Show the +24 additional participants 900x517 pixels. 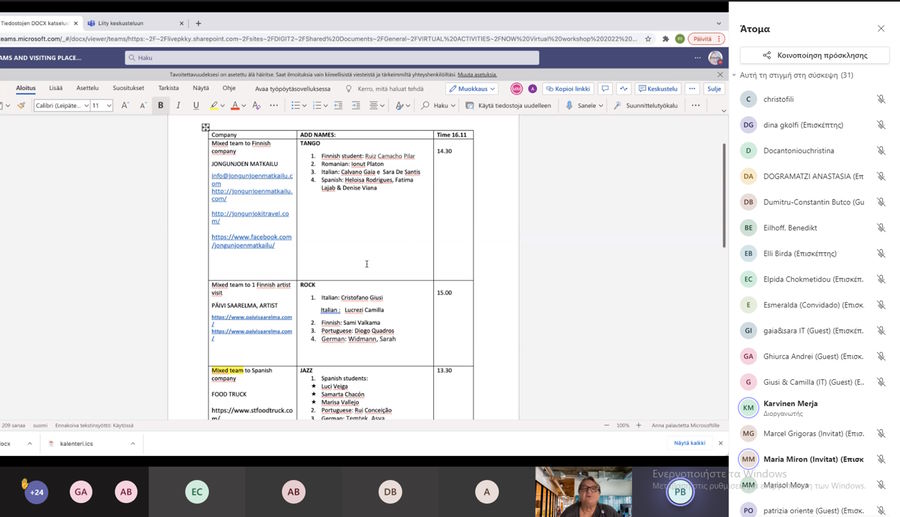click(36, 492)
